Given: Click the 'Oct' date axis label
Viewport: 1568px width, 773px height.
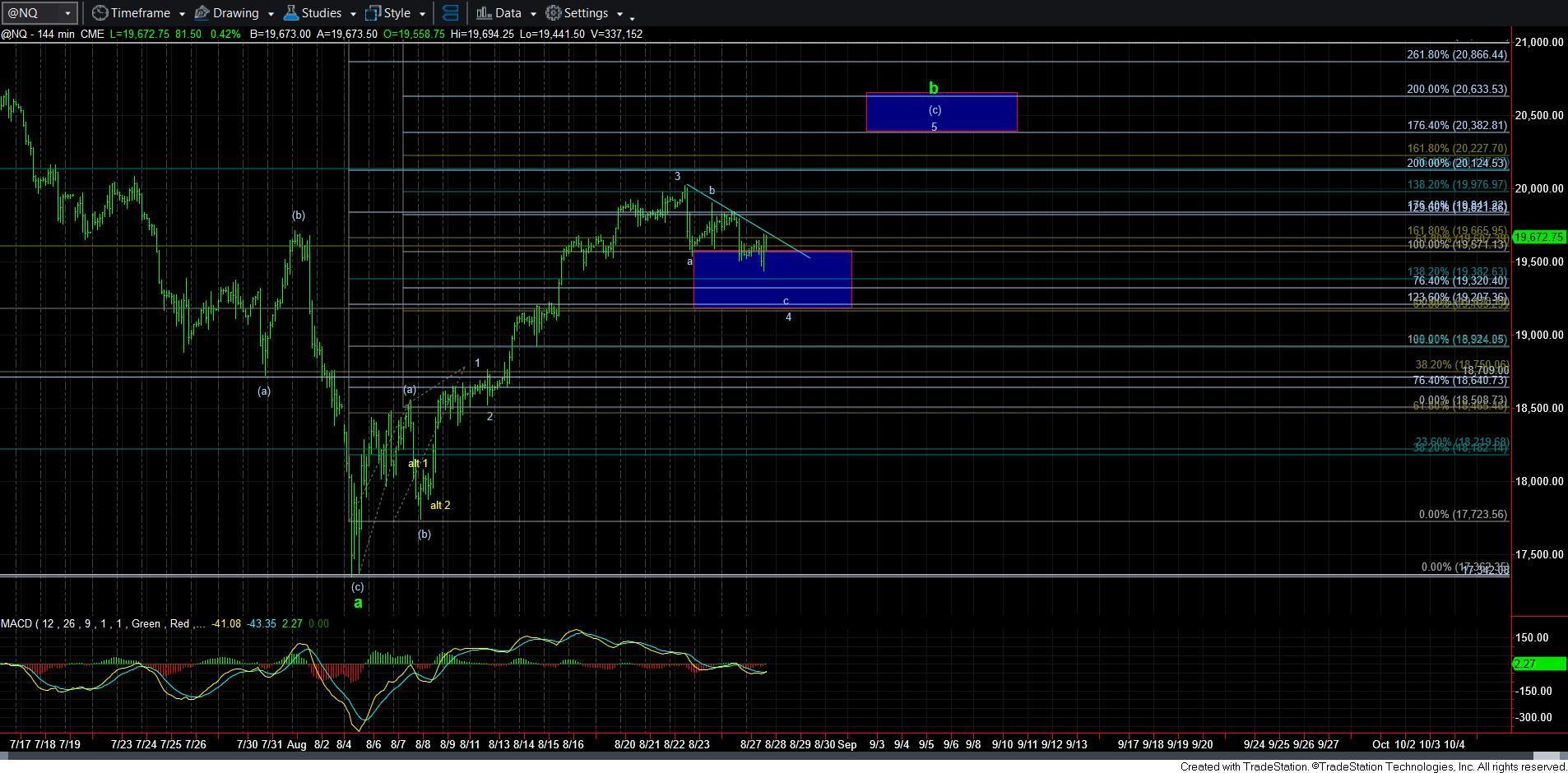Looking at the screenshot, I should click(x=1381, y=745).
